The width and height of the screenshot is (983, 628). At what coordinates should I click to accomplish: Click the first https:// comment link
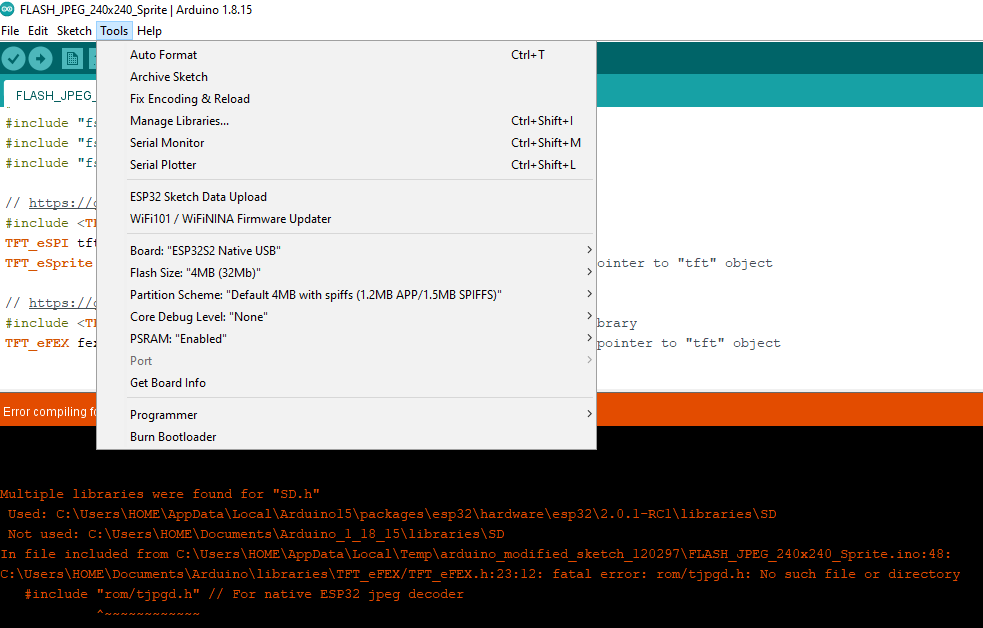[x=62, y=202]
